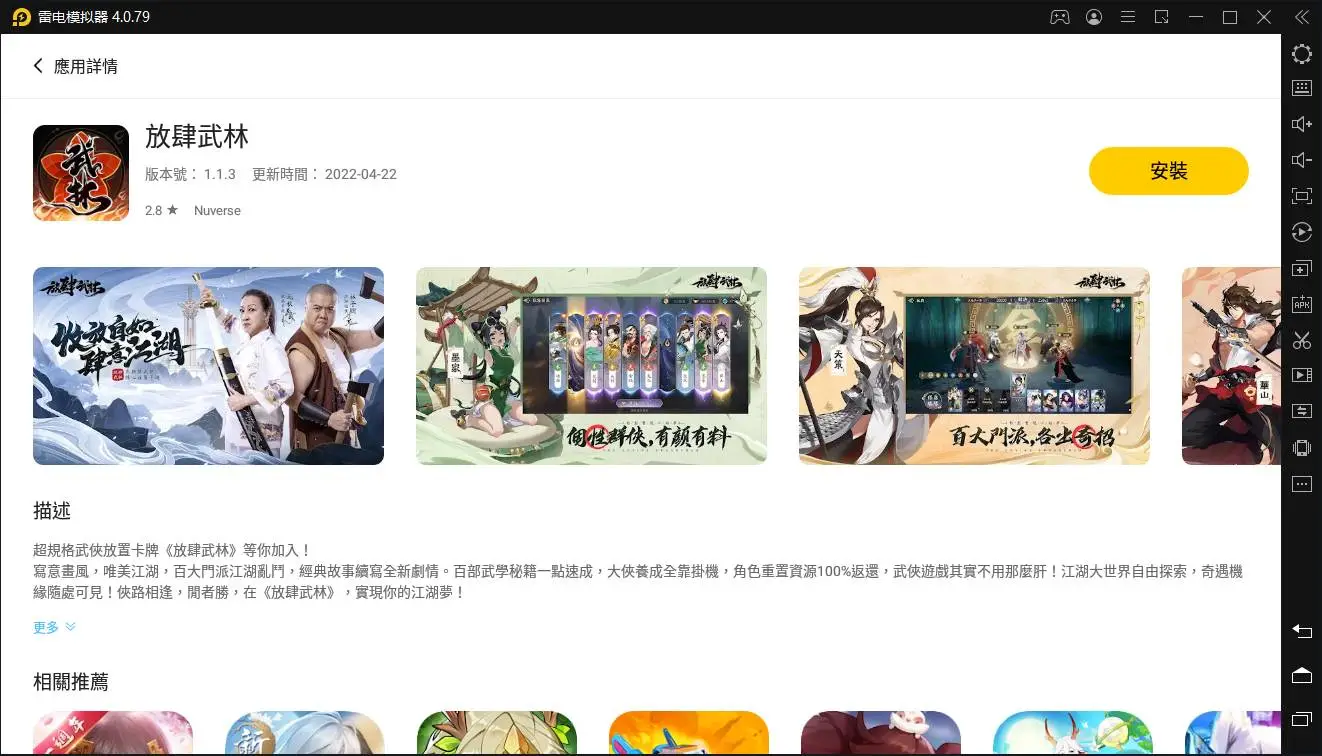Click version number 1.1.3 text

coord(220,174)
